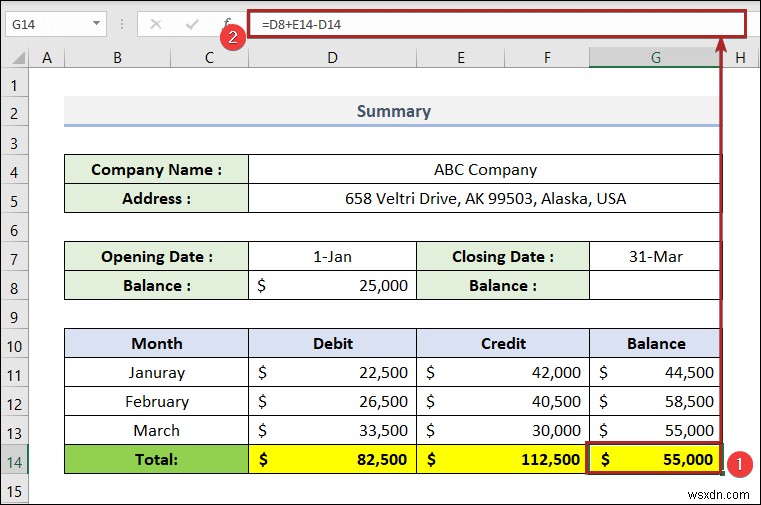Click the Insert Function fx icon

227,23
